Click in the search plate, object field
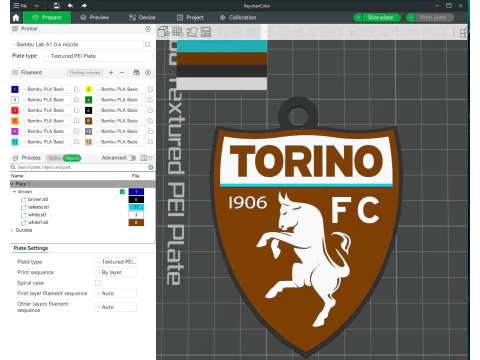This screenshot has height=360, width=480. 80,167
